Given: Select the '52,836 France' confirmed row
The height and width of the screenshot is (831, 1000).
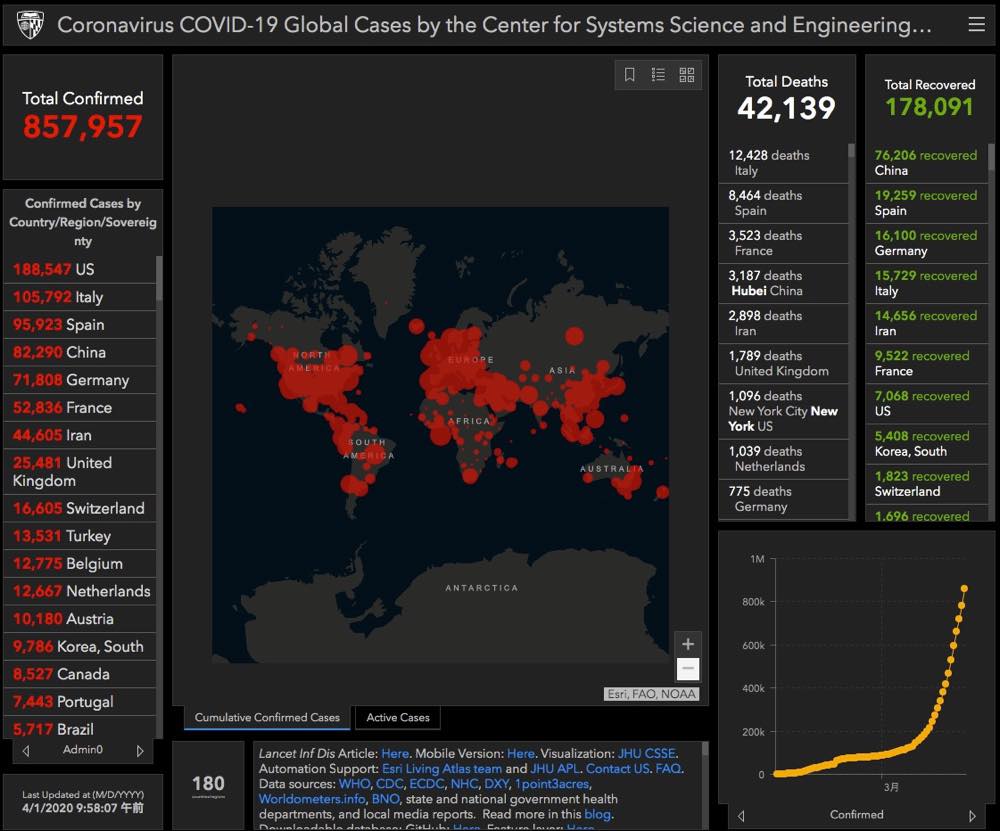Looking at the screenshot, I should click(x=80, y=408).
